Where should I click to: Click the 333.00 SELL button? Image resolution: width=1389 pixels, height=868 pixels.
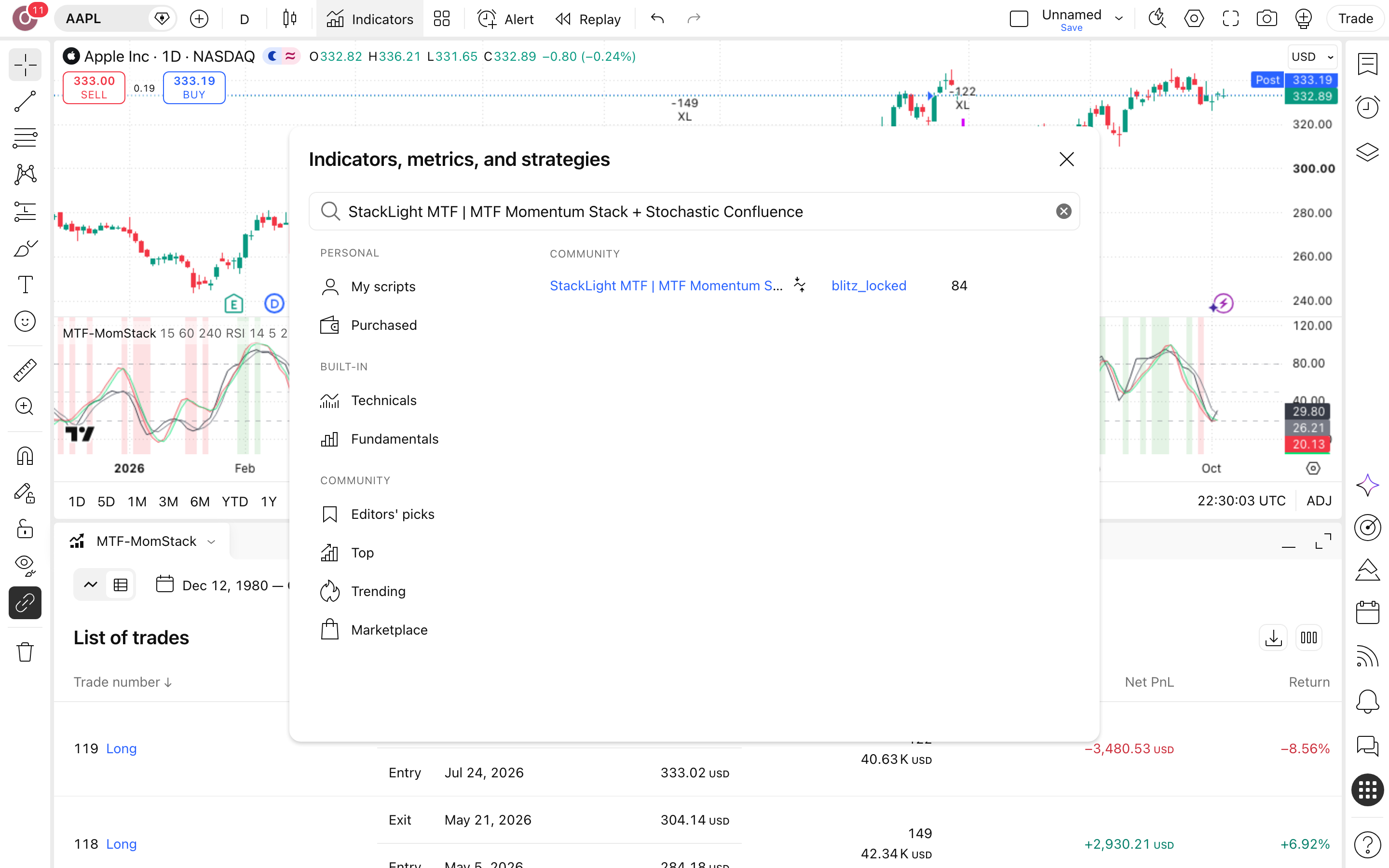click(x=94, y=88)
